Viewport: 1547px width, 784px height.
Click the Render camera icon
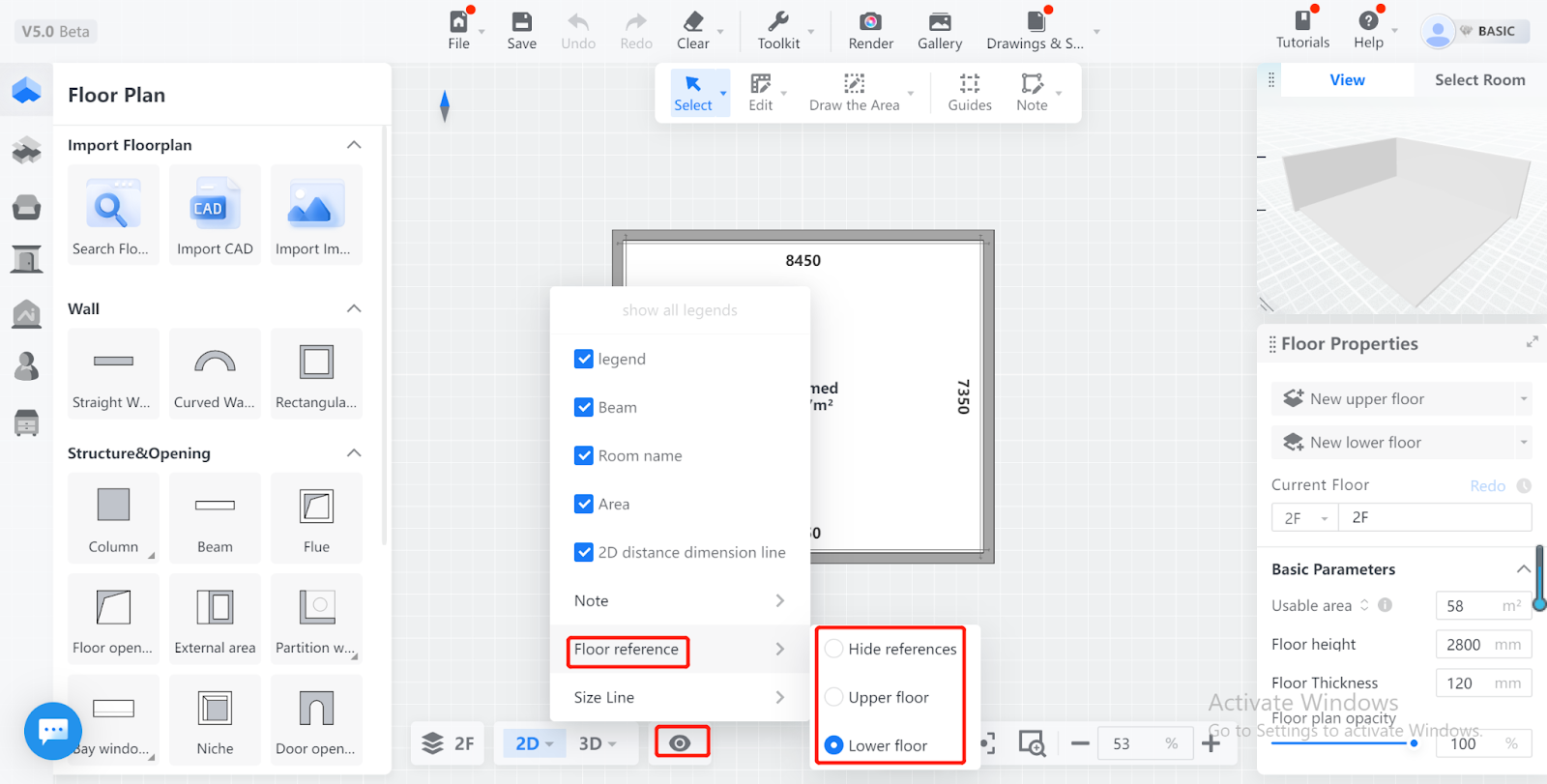point(870,22)
